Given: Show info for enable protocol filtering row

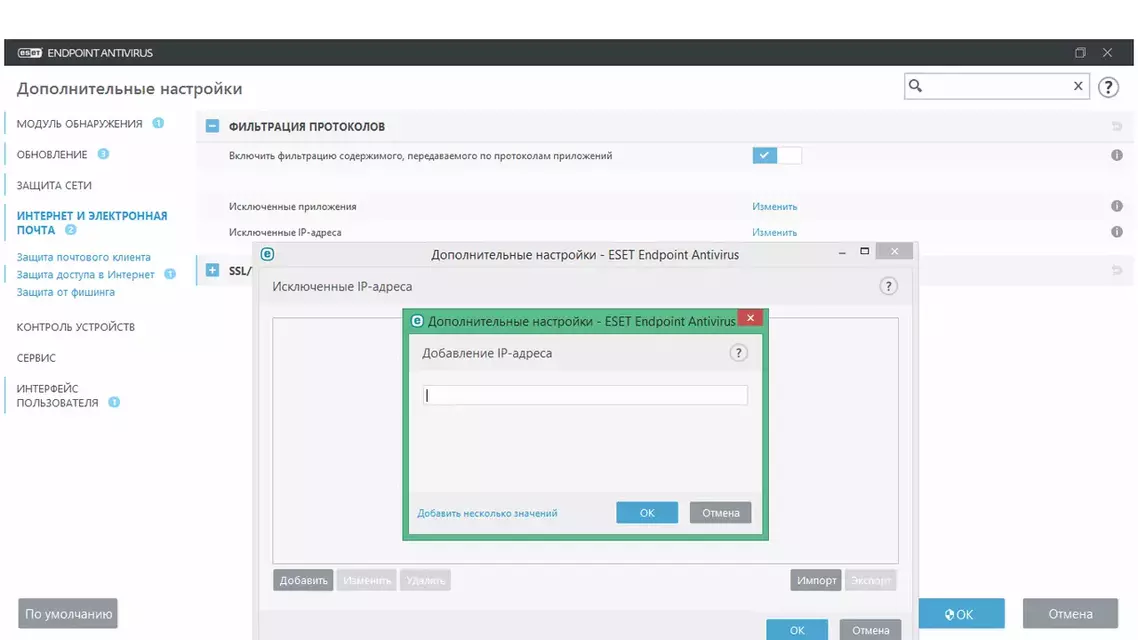Looking at the screenshot, I should (1116, 155).
